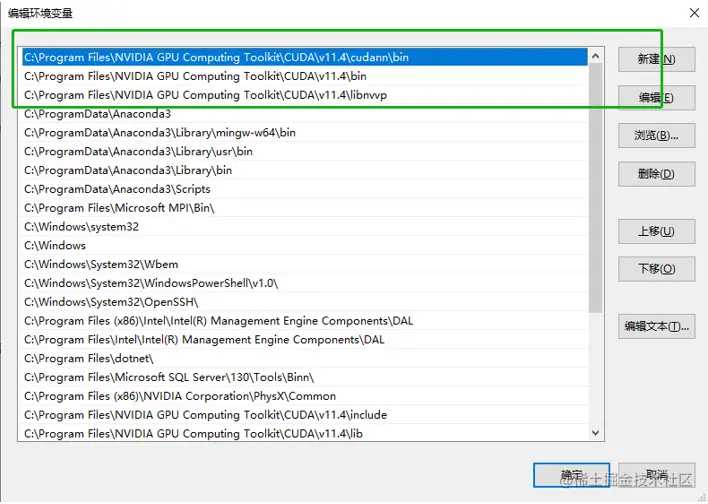The image size is (708, 504).
Task: Select Anaconda3\Library\usr\bin entry
Action: pyautogui.click(x=305, y=152)
